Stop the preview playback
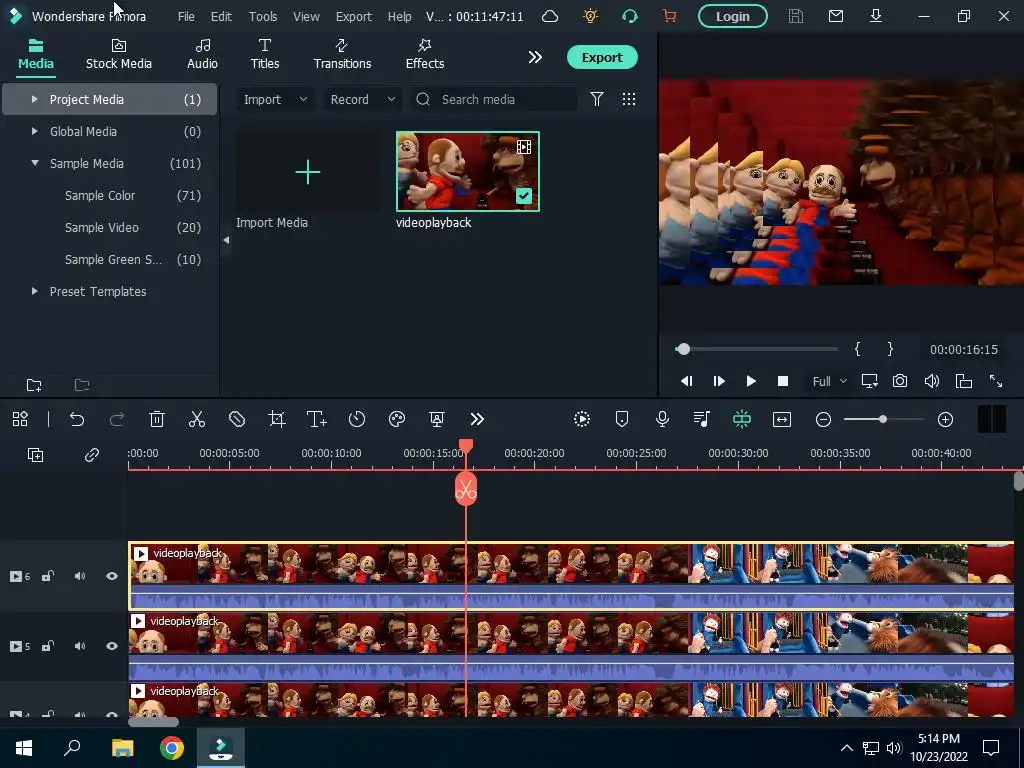The width and height of the screenshot is (1024, 768). pos(783,381)
